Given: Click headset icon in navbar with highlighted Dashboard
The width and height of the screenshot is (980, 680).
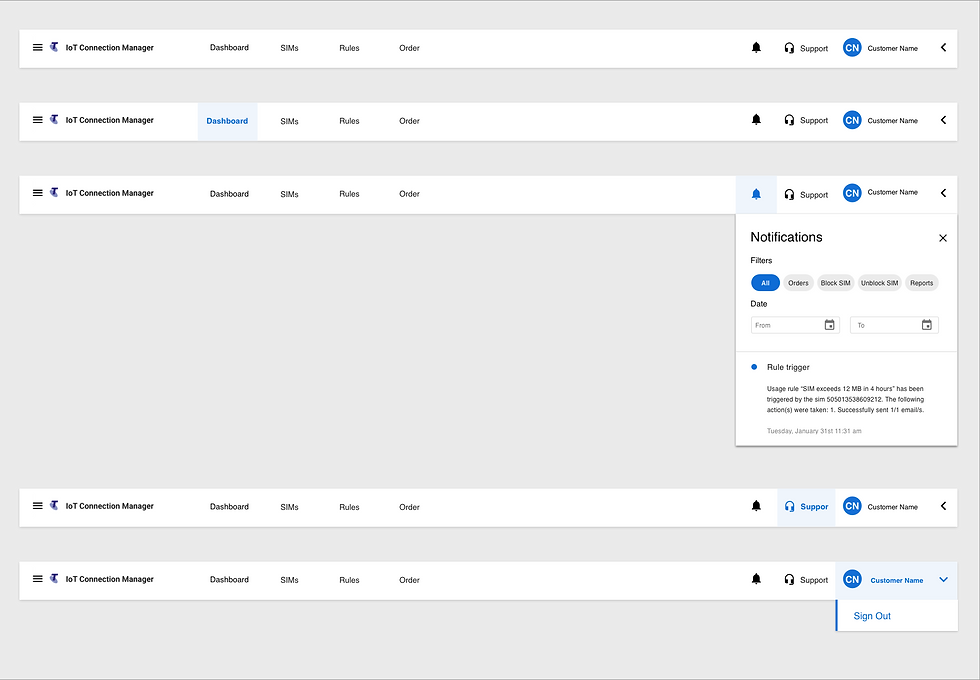Looking at the screenshot, I should point(789,120).
